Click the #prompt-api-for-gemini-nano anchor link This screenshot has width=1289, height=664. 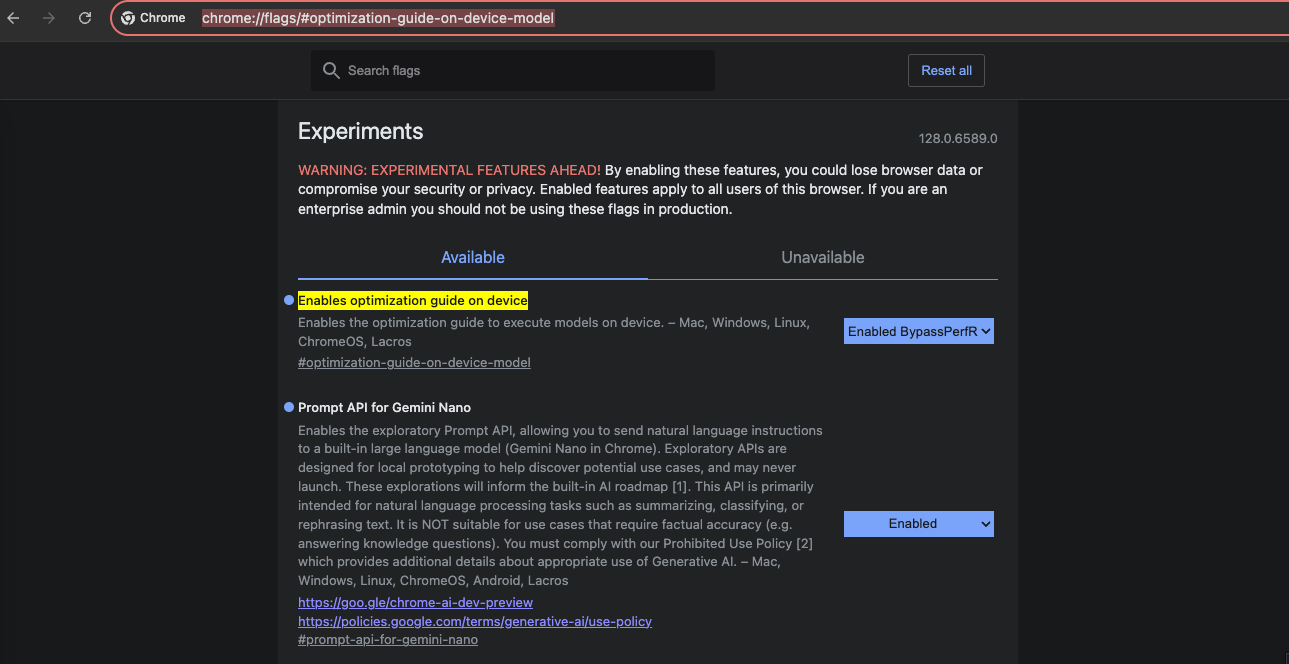(x=387, y=639)
